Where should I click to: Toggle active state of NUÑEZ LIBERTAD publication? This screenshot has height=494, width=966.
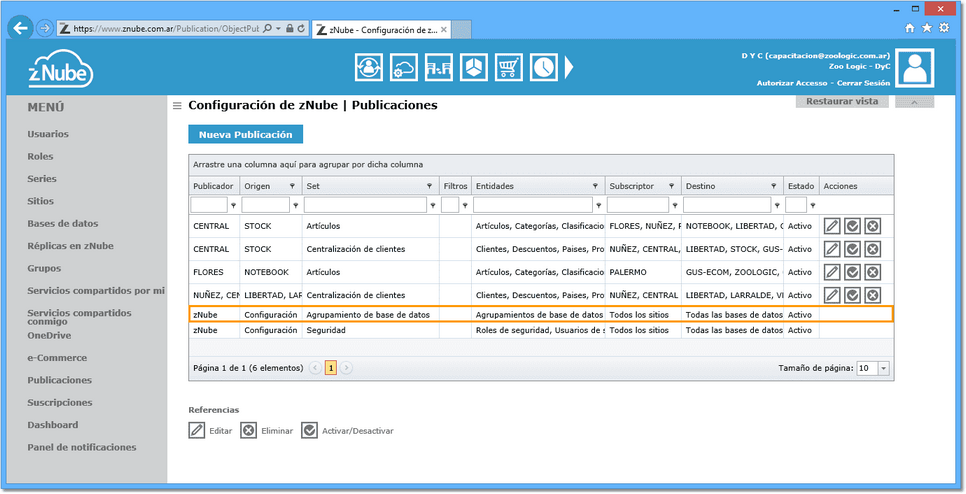(x=852, y=295)
